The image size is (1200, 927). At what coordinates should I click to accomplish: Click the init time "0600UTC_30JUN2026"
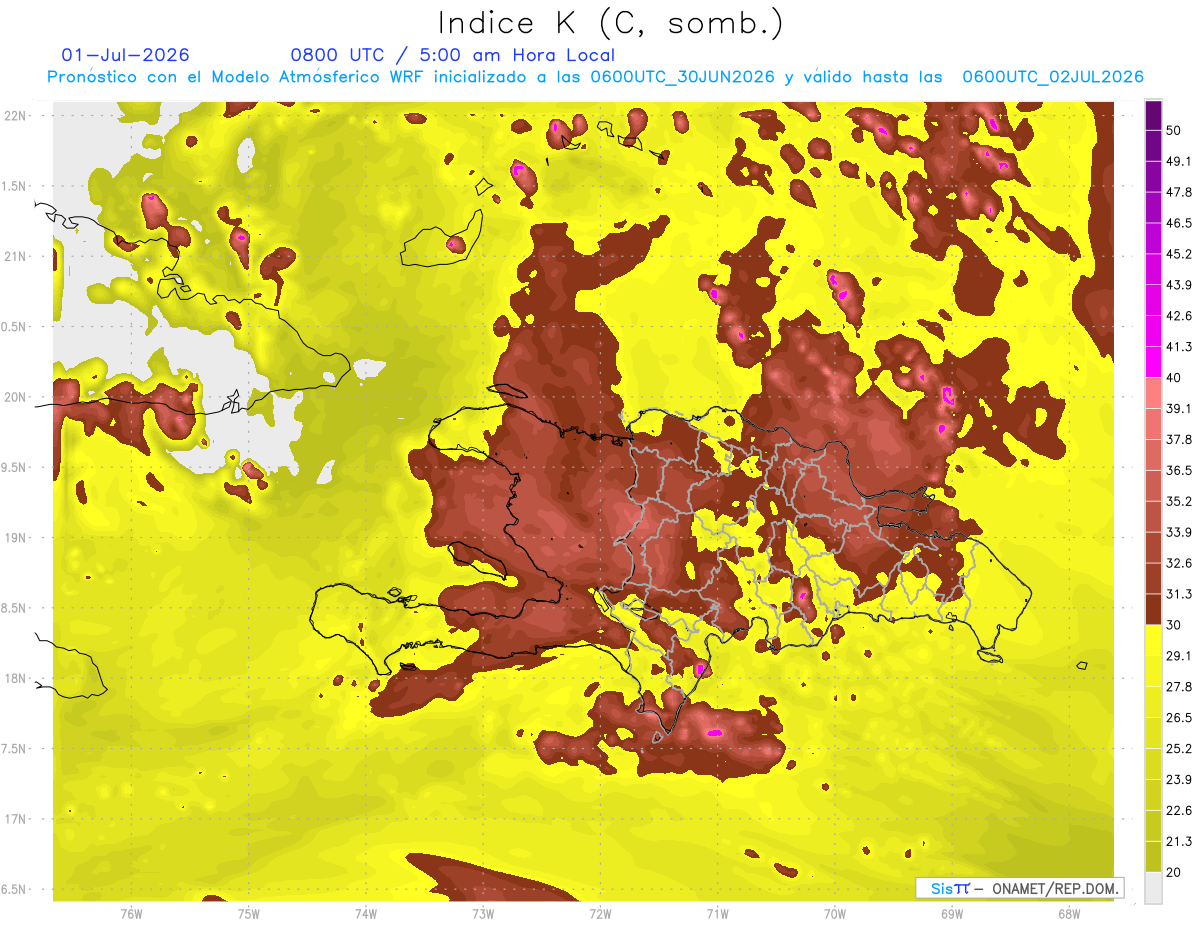pos(682,77)
